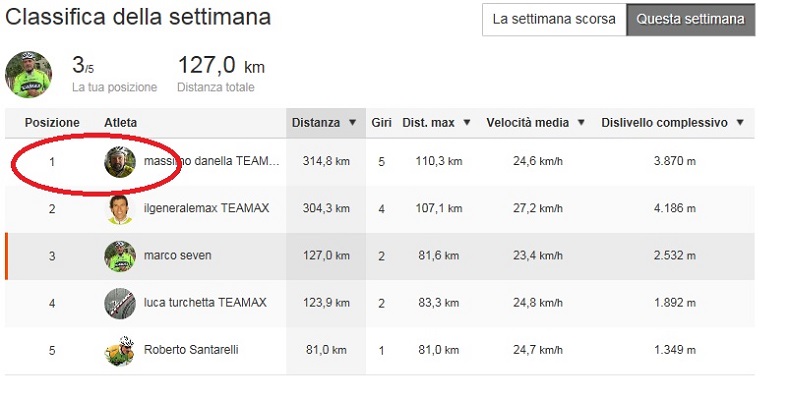Image resolution: width=790 pixels, height=397 pixels.
Task: Click the Giri column header
Action: tap(381, 122)
